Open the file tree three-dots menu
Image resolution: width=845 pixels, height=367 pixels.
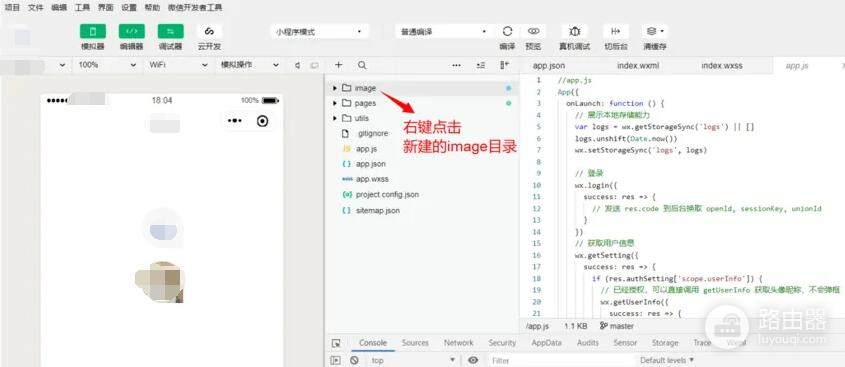456,65
